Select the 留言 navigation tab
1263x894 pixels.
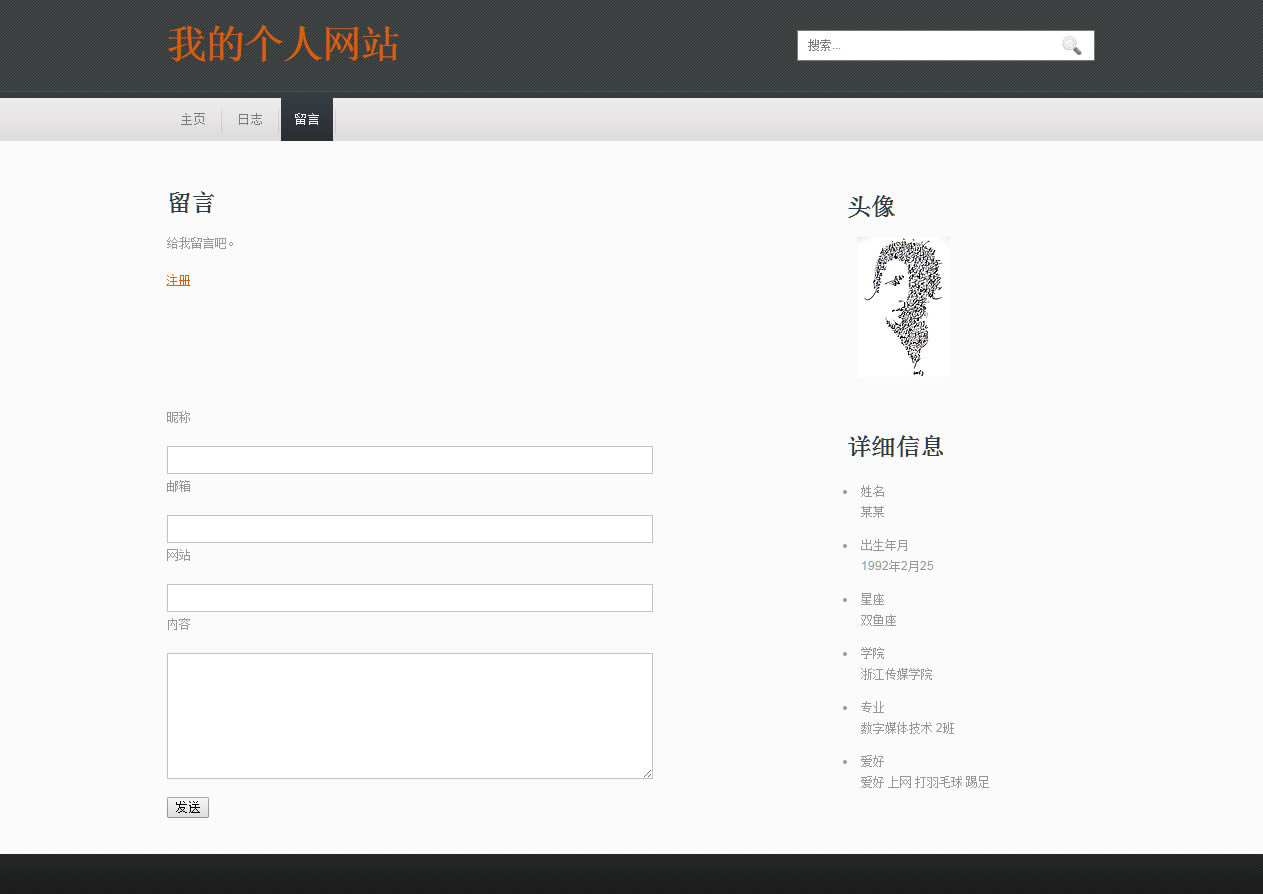point(307,120)
